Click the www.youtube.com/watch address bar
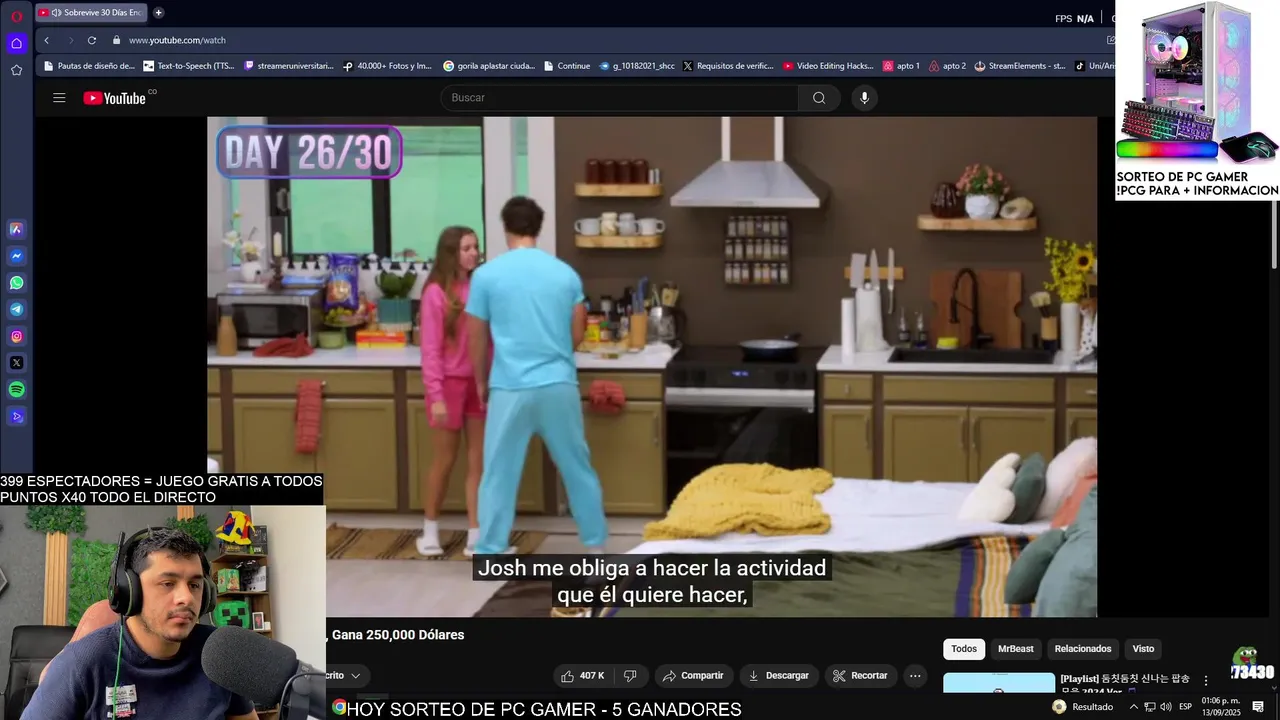Viewport: 1280px width, 720px height. coord(177,40)
